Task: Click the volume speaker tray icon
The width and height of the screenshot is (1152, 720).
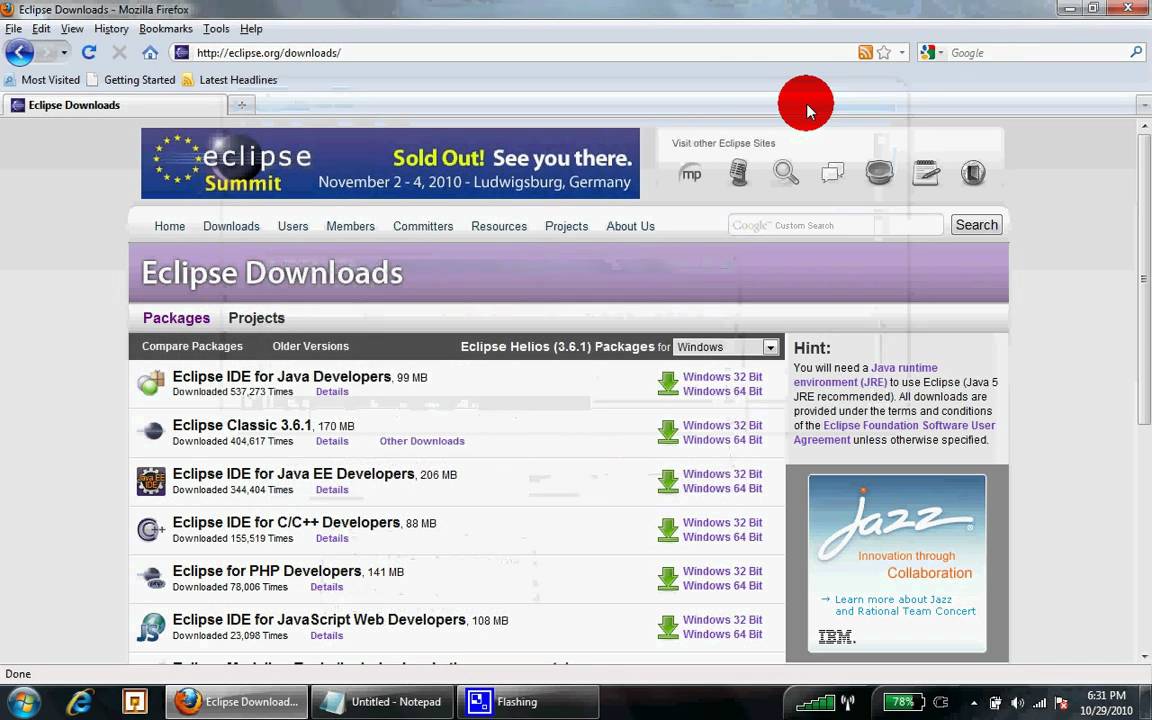Action: click(x=1018, y=702)
